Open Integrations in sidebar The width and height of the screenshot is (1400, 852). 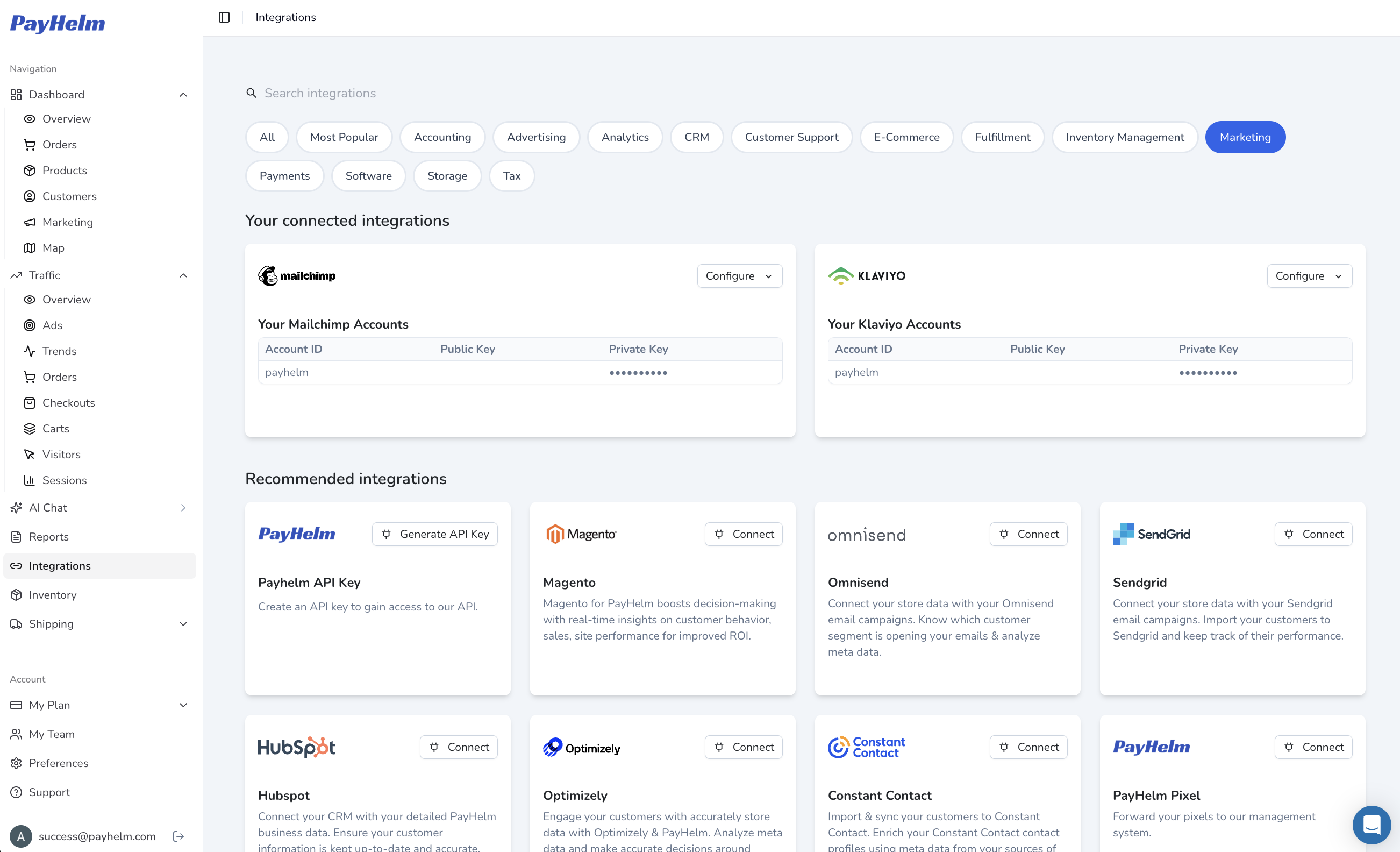(x=100, y=565)
